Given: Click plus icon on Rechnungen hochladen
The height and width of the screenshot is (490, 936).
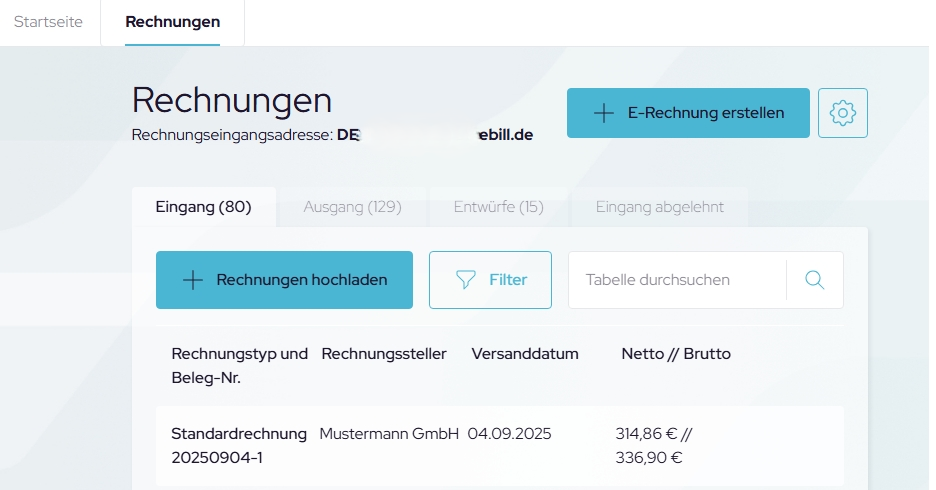Looking at the screenshot, I should [x=193, y=280].
